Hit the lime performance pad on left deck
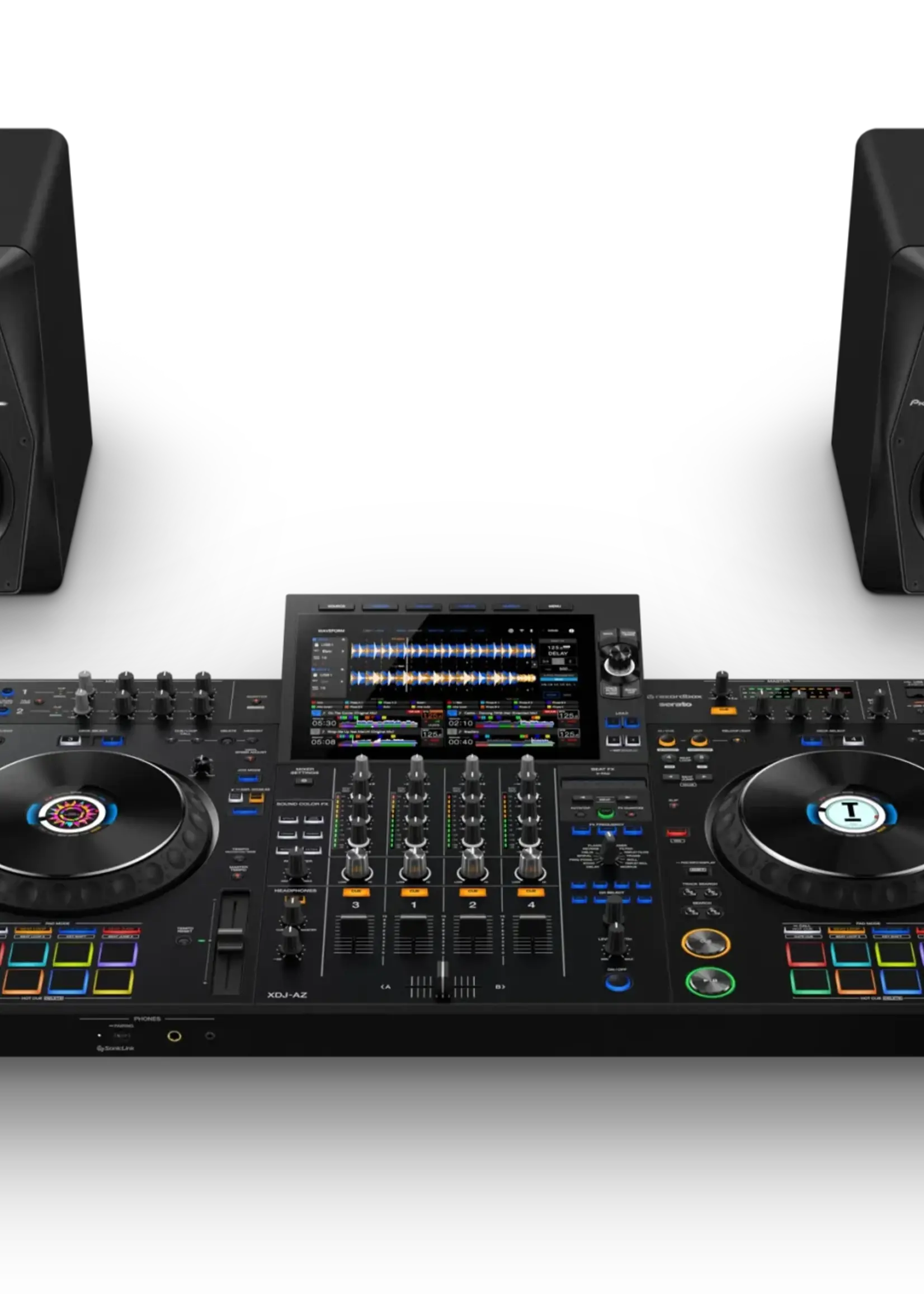This screenshot has width=924, height=1294. pyautogui.click(x=73, y=954)
